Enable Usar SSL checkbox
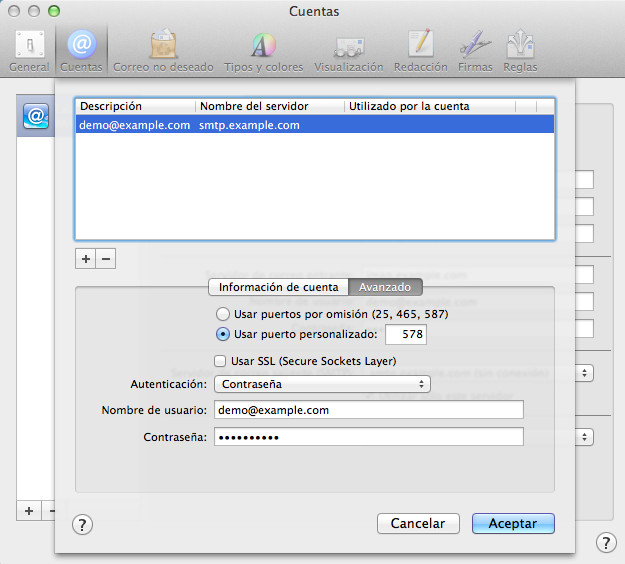The image size is (625, 564). (221, 361)
